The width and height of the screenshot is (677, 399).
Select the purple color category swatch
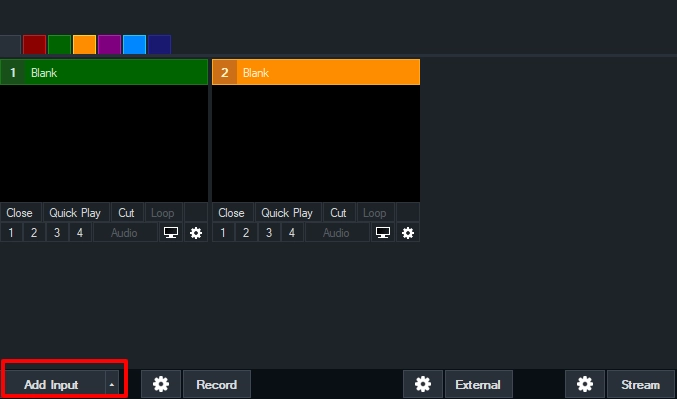[x=110, y=45]
